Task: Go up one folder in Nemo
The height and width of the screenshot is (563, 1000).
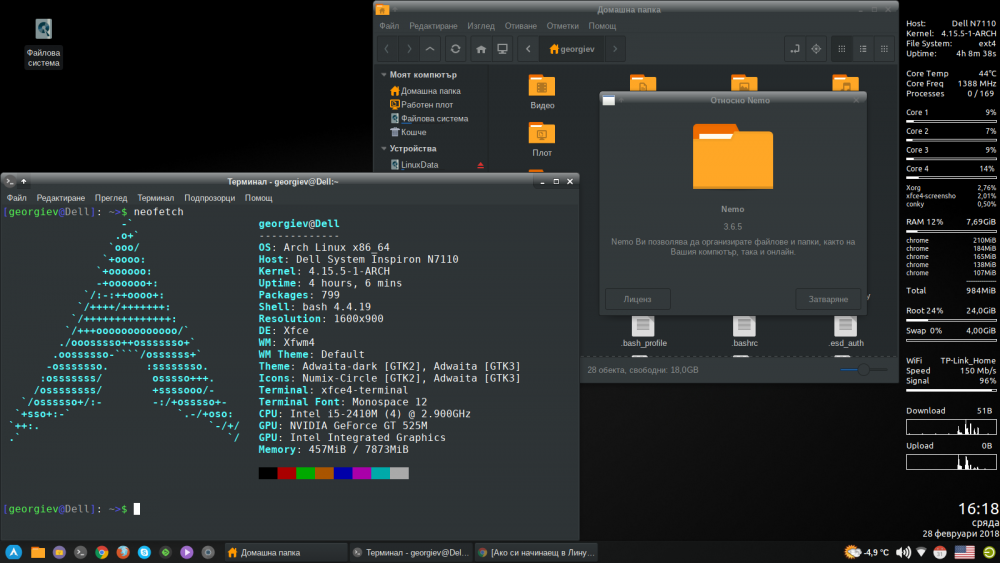Action: 430,49
